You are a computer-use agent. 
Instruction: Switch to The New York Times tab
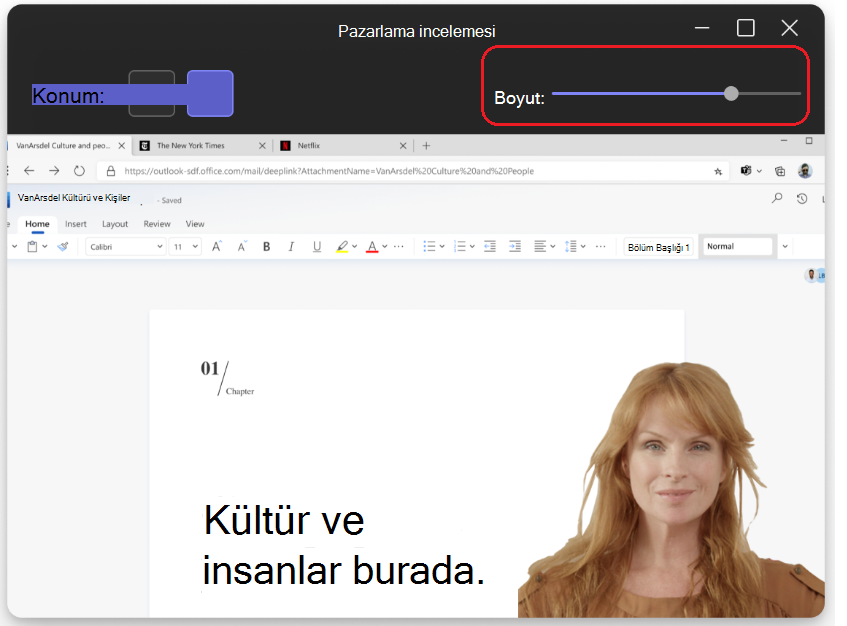190,146
